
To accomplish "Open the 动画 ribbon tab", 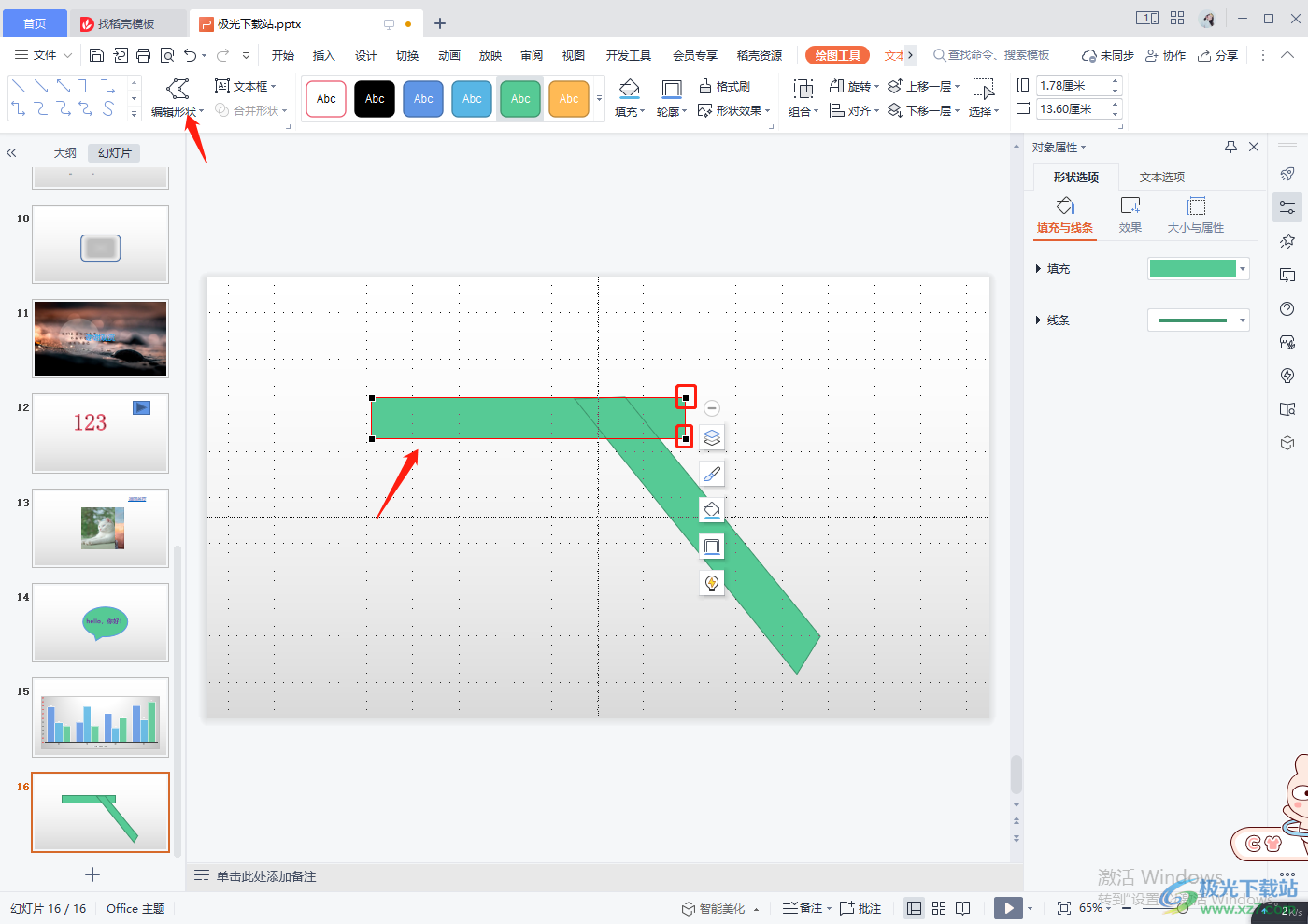I will click(x=449, y=55).
